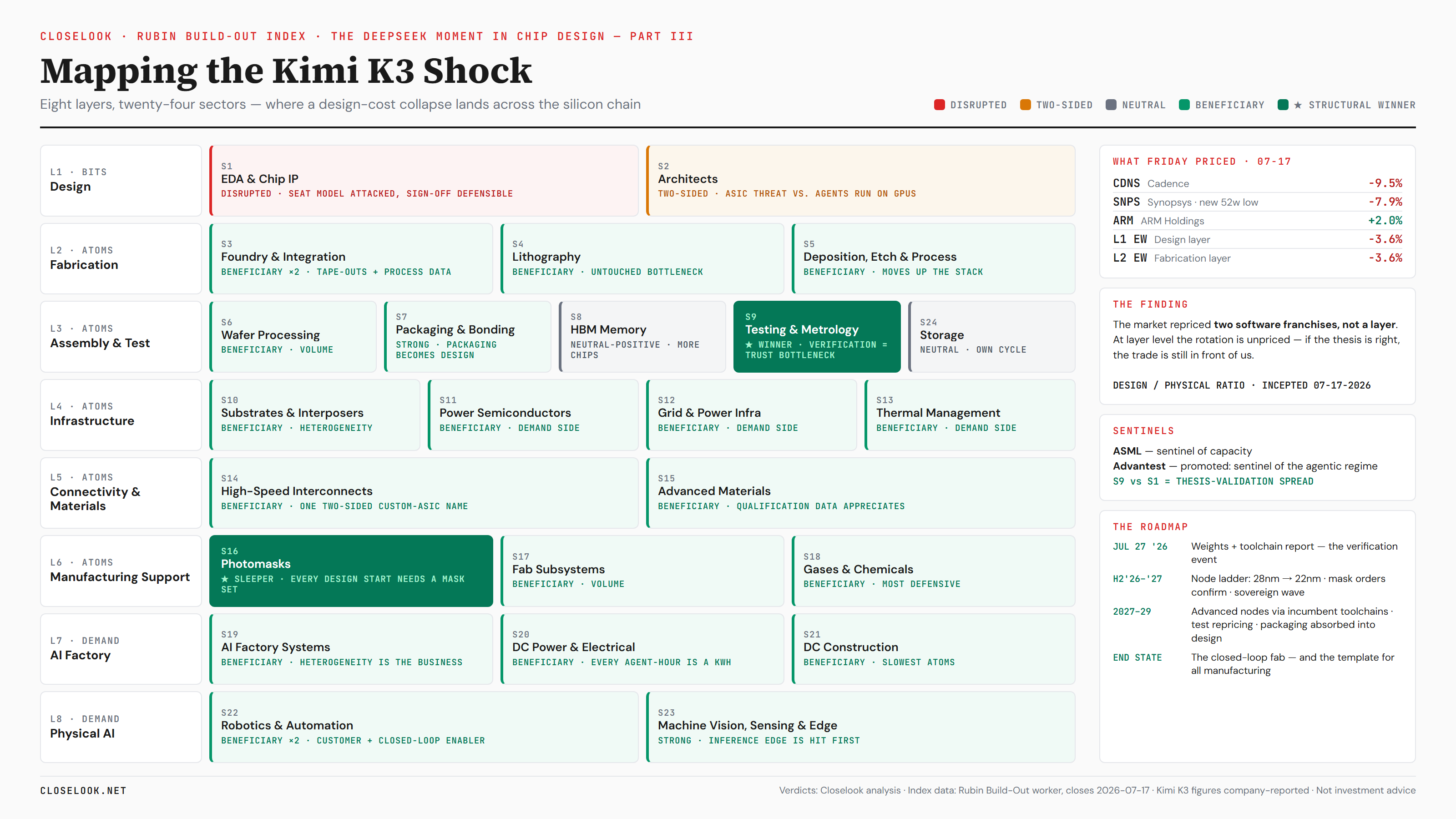This screenshot has height=819, width=1456.
Task: Select the S22 Robotics & Automation card
Action: point(424,727)
